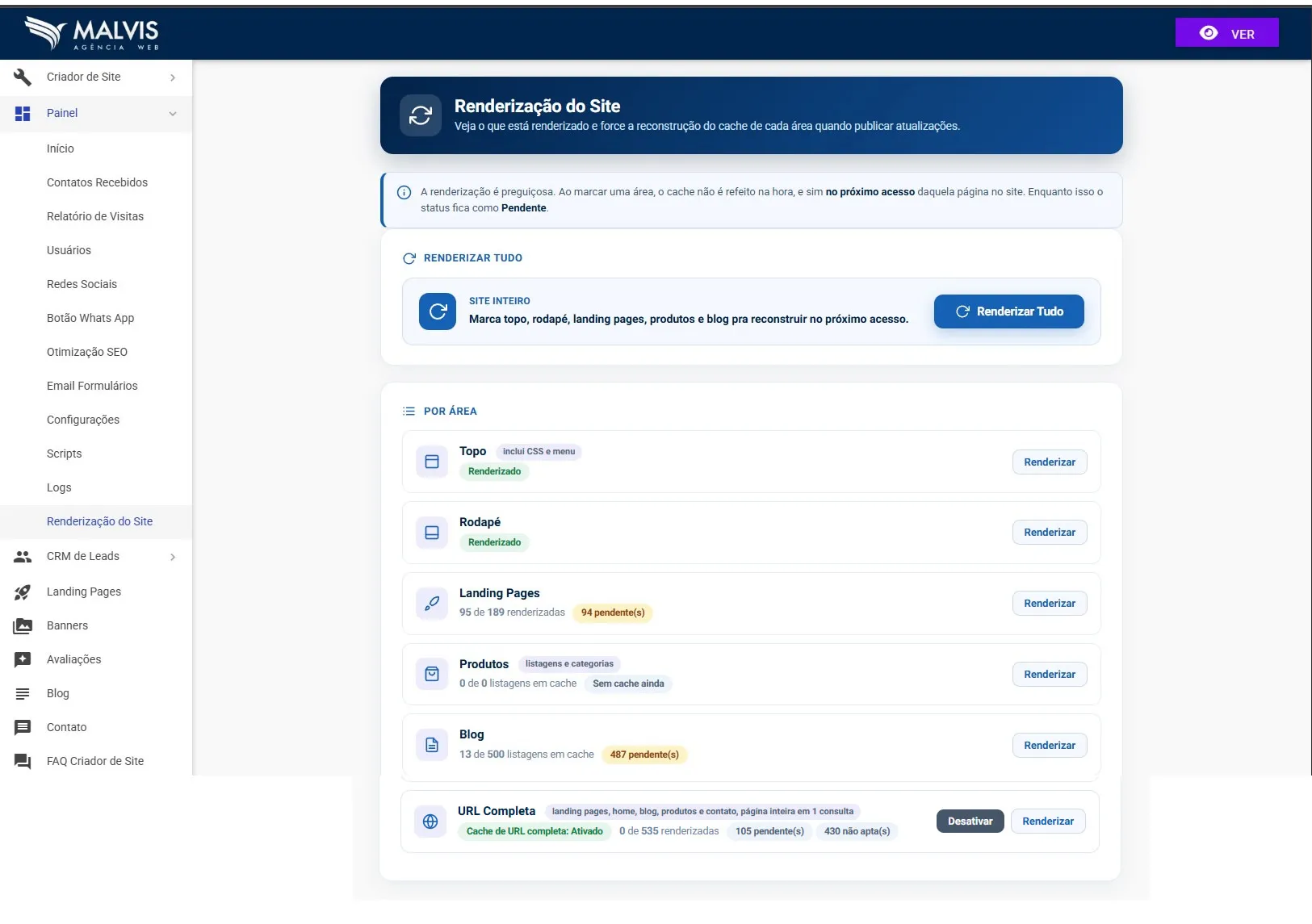Click the Renderizar Tudo button

tap(1008, 311)
